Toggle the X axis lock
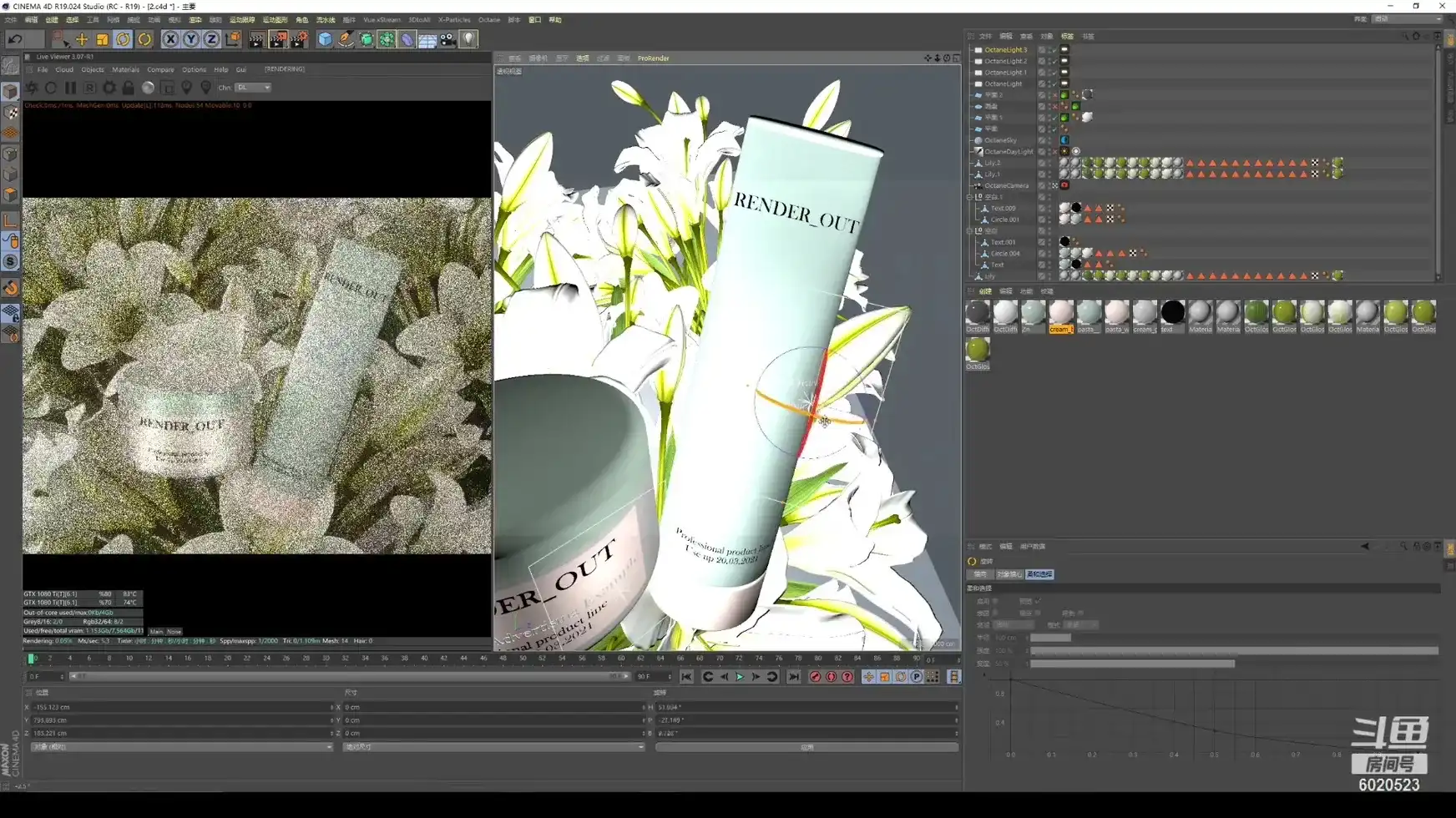Image resolution: width=1456 pixels, height=818 pixels. [170, 39]
